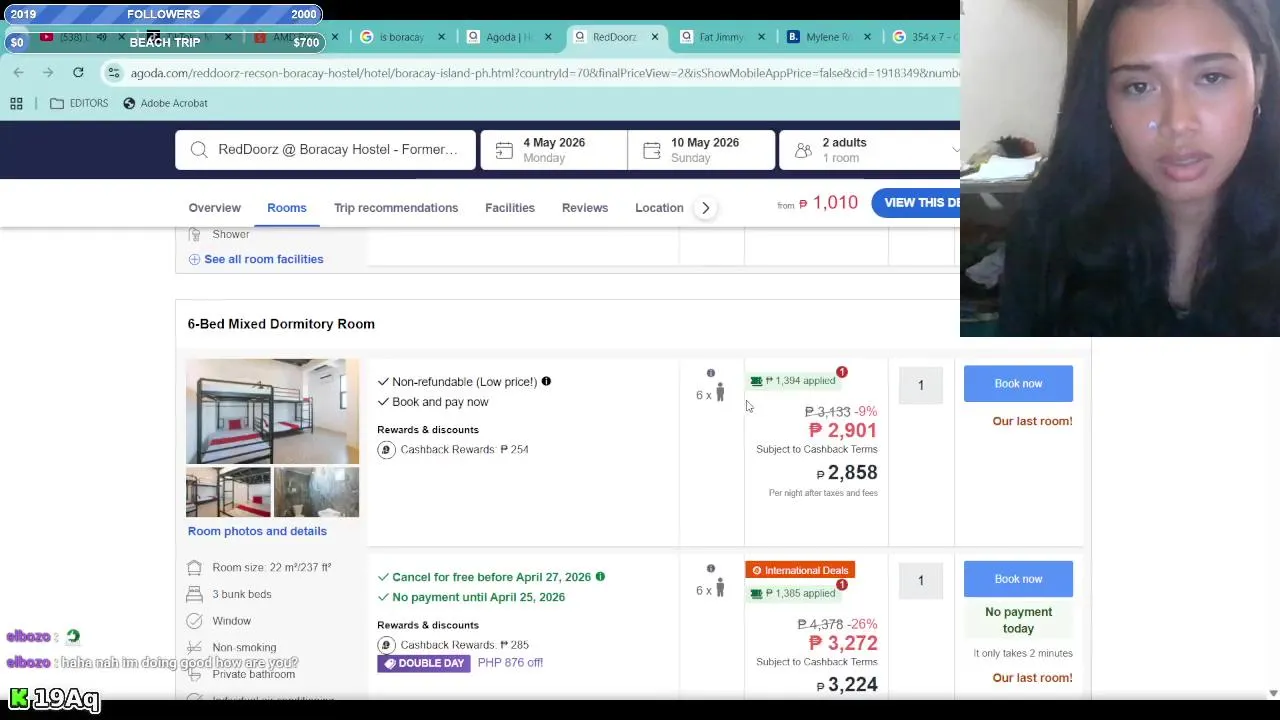Click the page scrollbar down arrow
Screen dimensions: 1280x720
[1273, 693]
